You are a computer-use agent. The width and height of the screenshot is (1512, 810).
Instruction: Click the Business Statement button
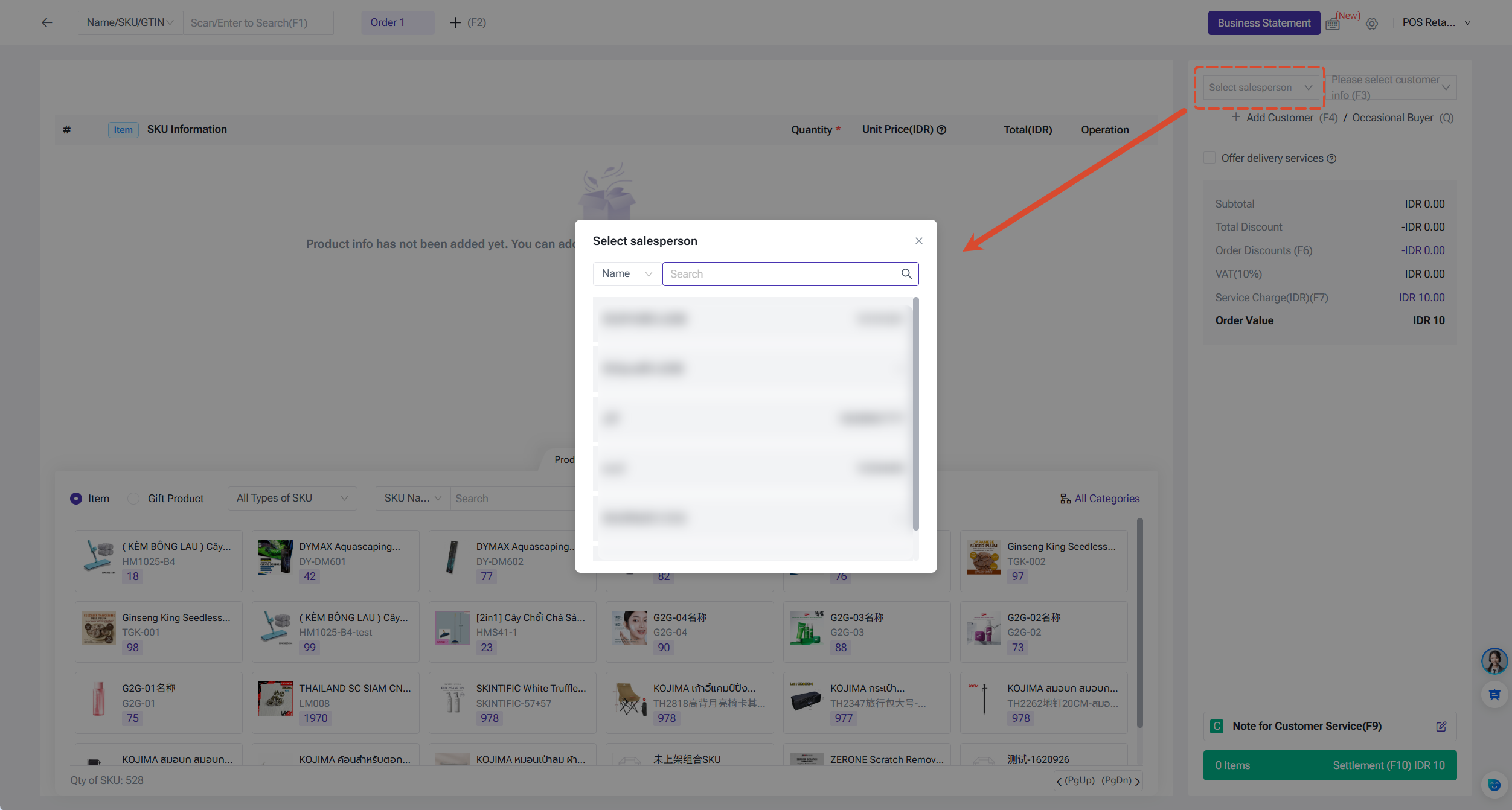click(x=1263, y=23)
